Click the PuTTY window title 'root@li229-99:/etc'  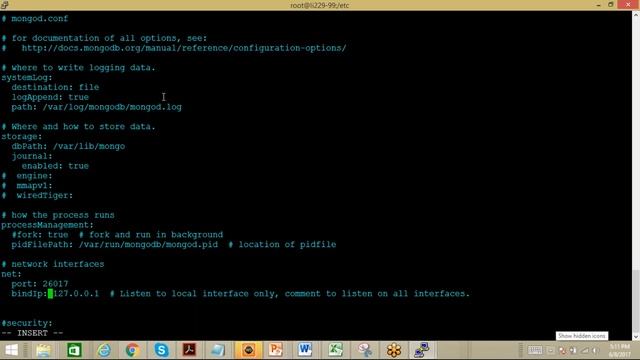coord(320,5)
